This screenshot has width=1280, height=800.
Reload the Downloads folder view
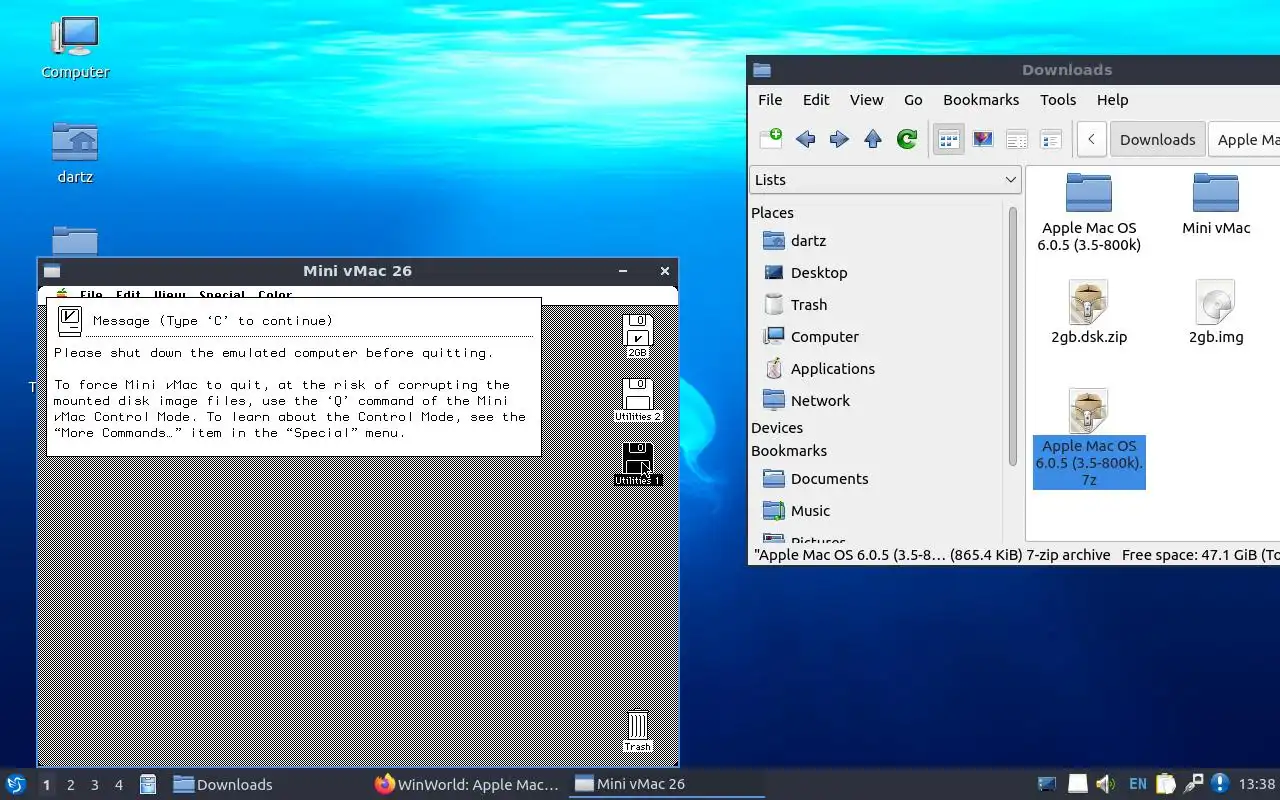coord(907,139)
